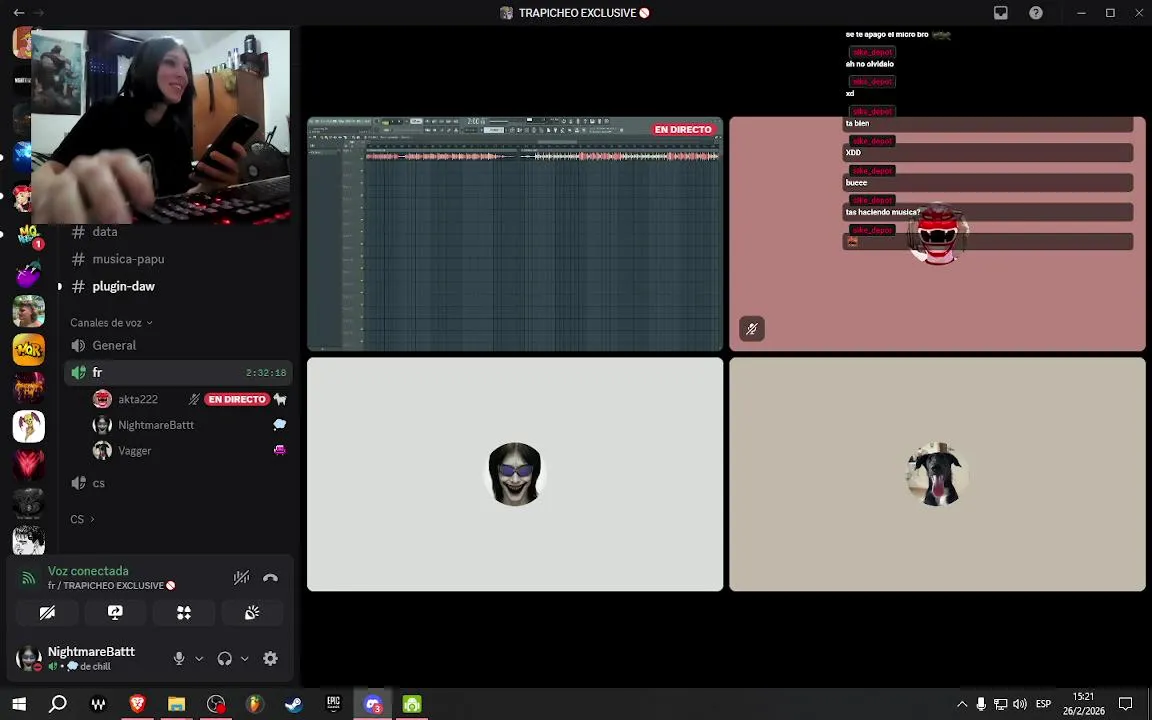The image size is (1152, 720).
Task: Toggle noise suppression in voice panel
Action: (x=241, y=577)
